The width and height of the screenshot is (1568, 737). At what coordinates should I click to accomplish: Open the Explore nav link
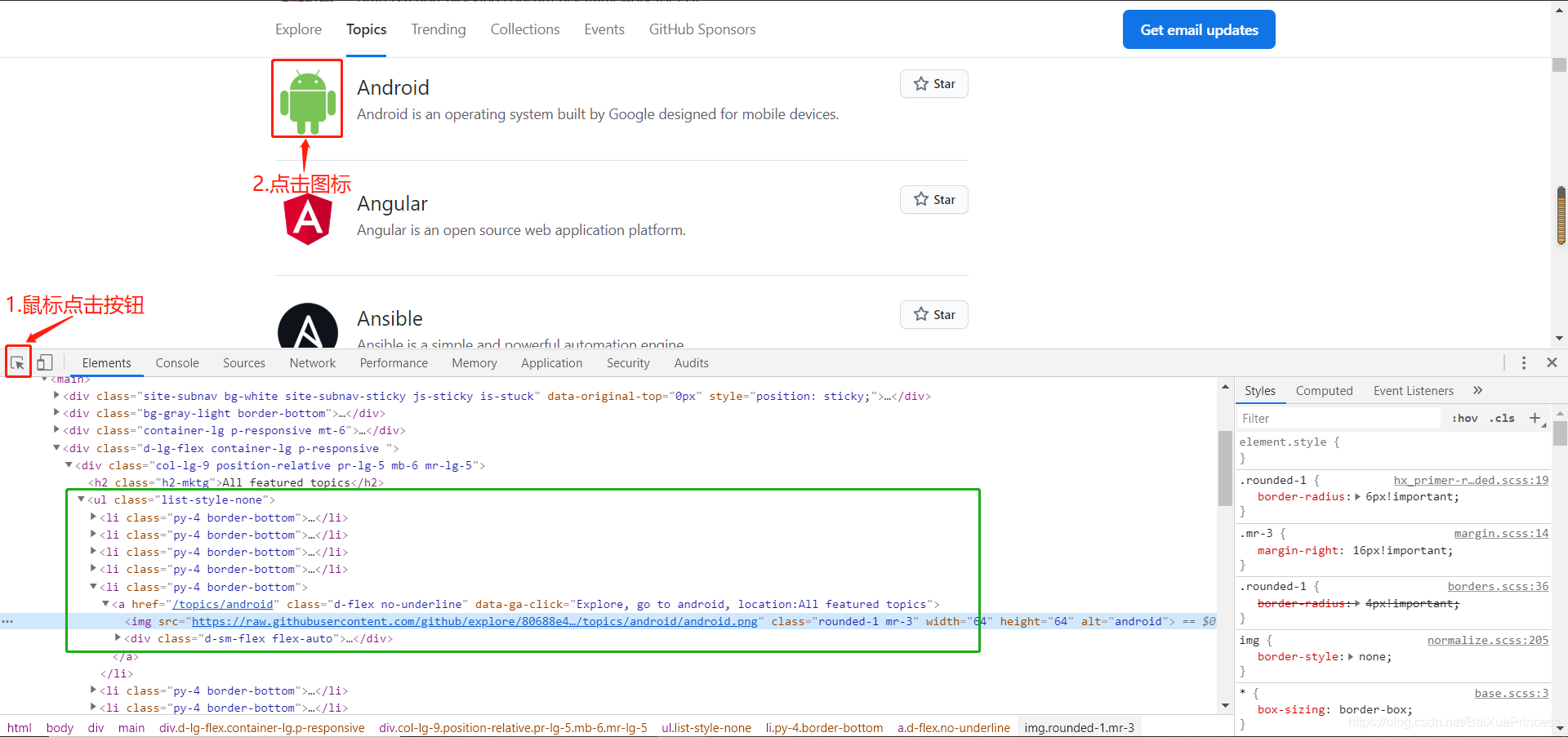click(x=298, y=29)
